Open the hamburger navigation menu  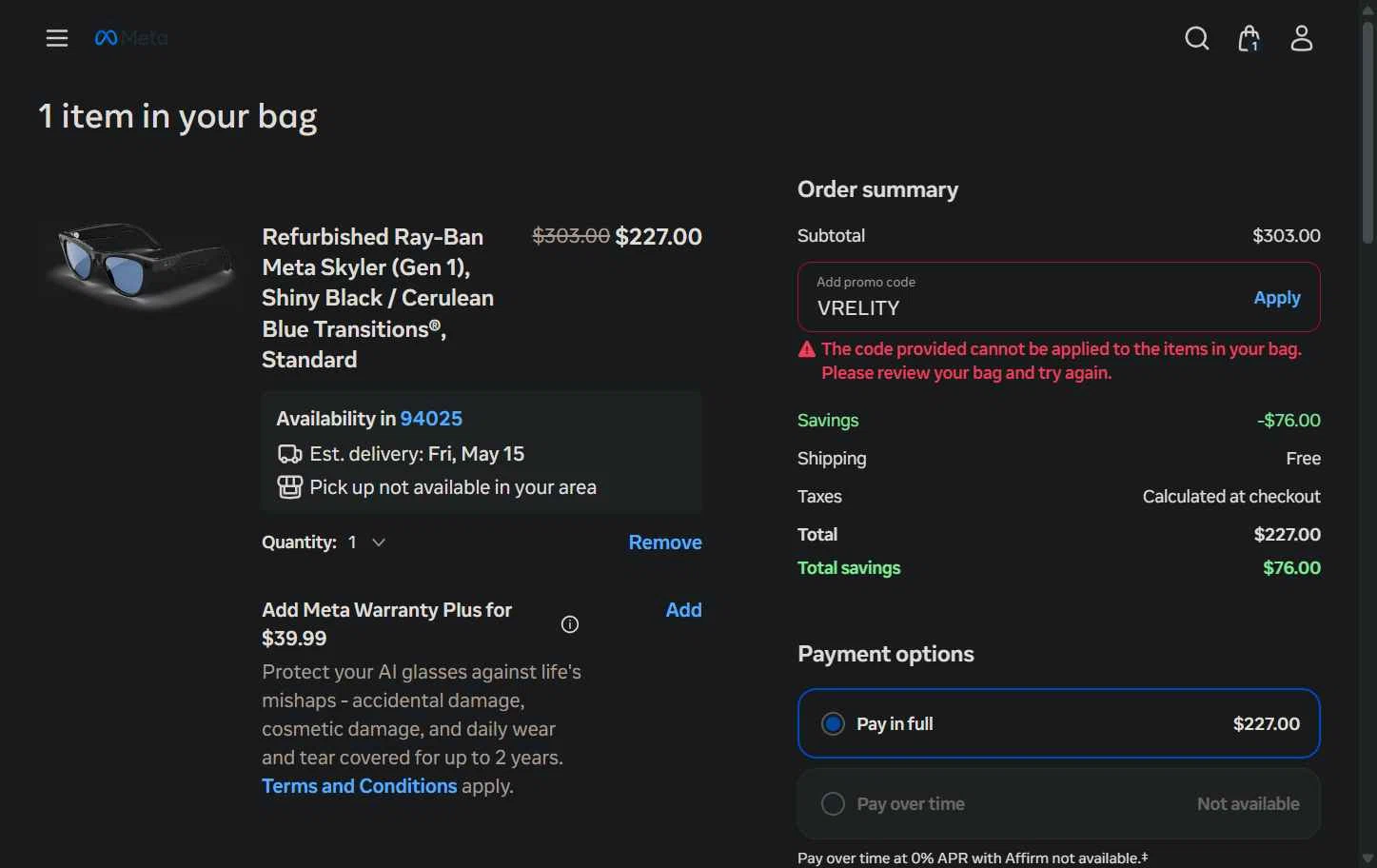(x=57, y=38)
